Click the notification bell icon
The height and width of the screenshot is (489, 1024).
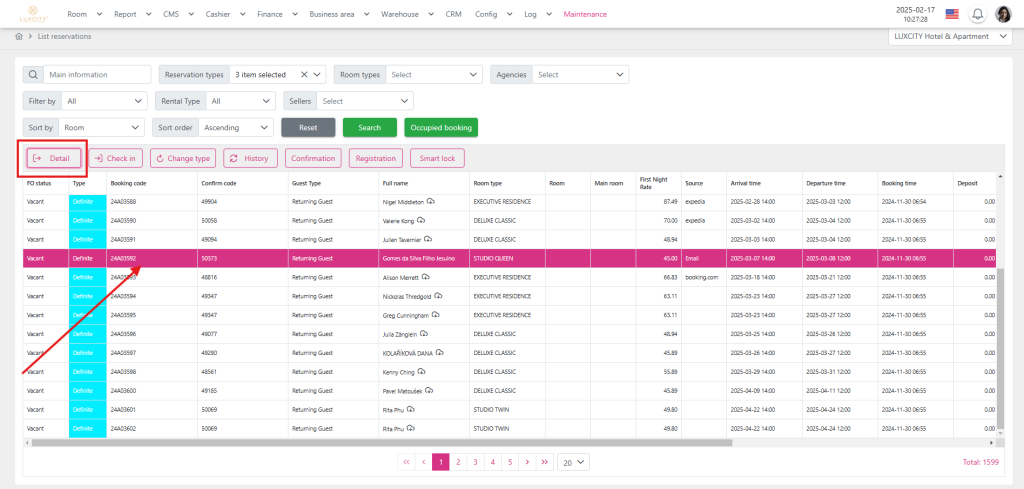(x=977, y=14)
